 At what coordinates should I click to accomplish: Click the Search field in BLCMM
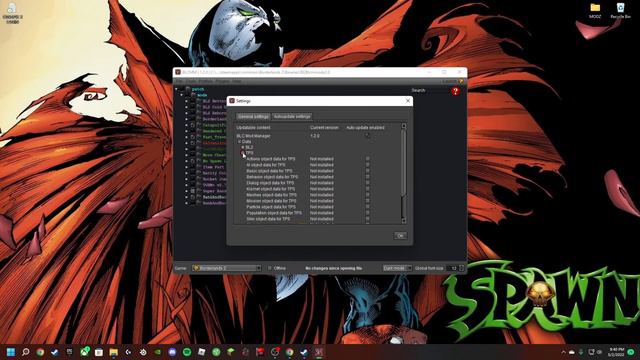tap(437, 90)
